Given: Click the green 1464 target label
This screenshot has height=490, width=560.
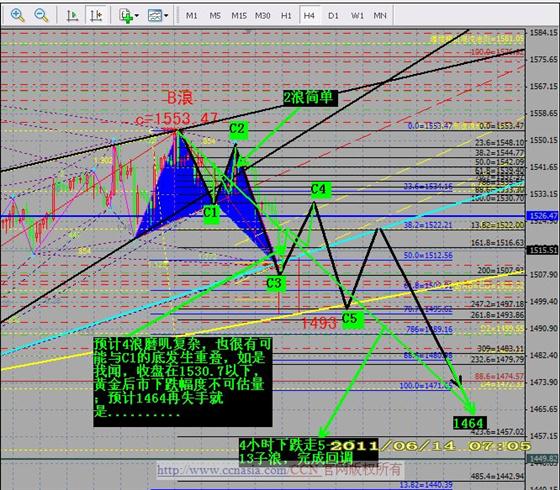Looking at the screenshot, I should [468, 424].
